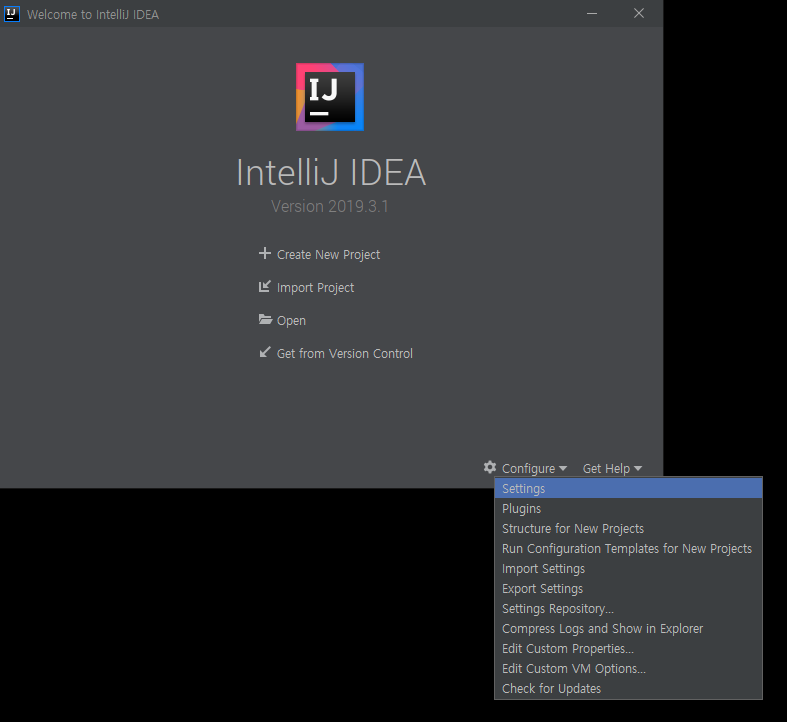Choose Compress Logs and Show in Explorer
This screenshot has width=787, height=722.
[x=628, y=629]
